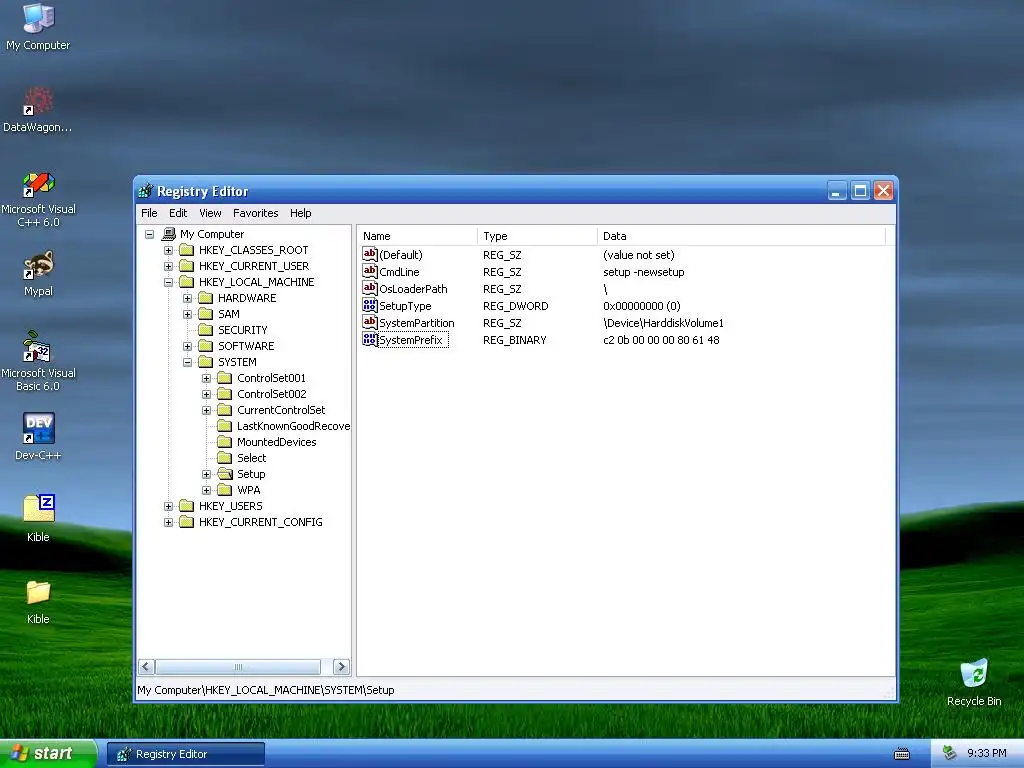
Task: Click LastKnownGoodRecovery folder icon
Action: pyautogui.click(x=225, y=426)
